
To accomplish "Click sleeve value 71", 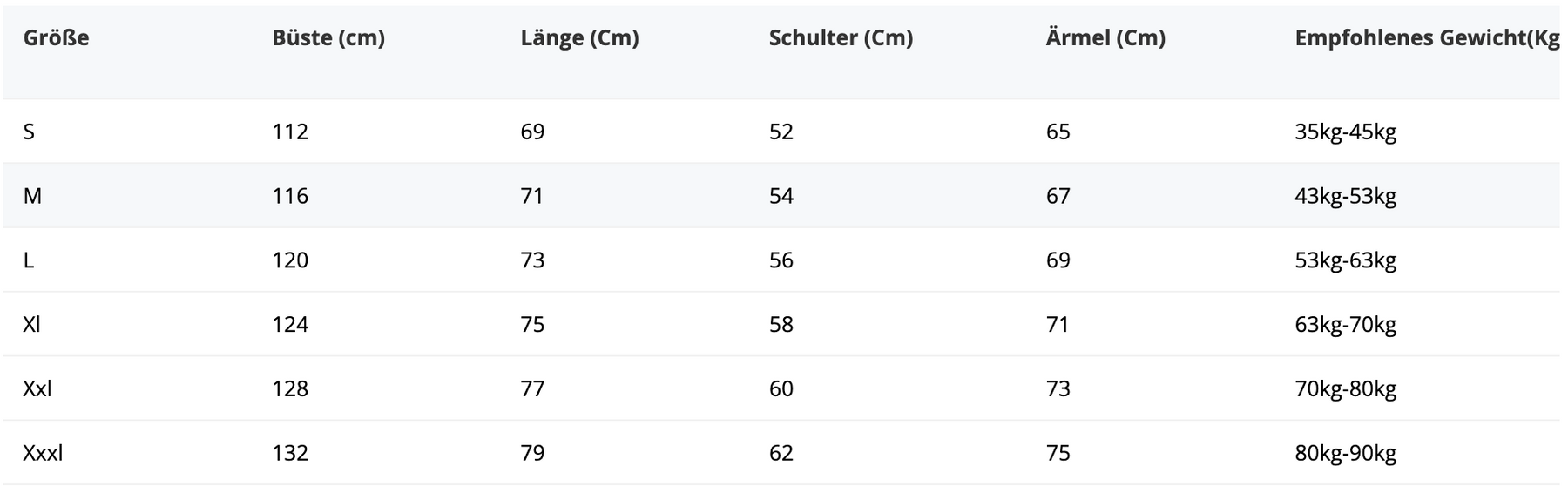I will [1058, 325].
